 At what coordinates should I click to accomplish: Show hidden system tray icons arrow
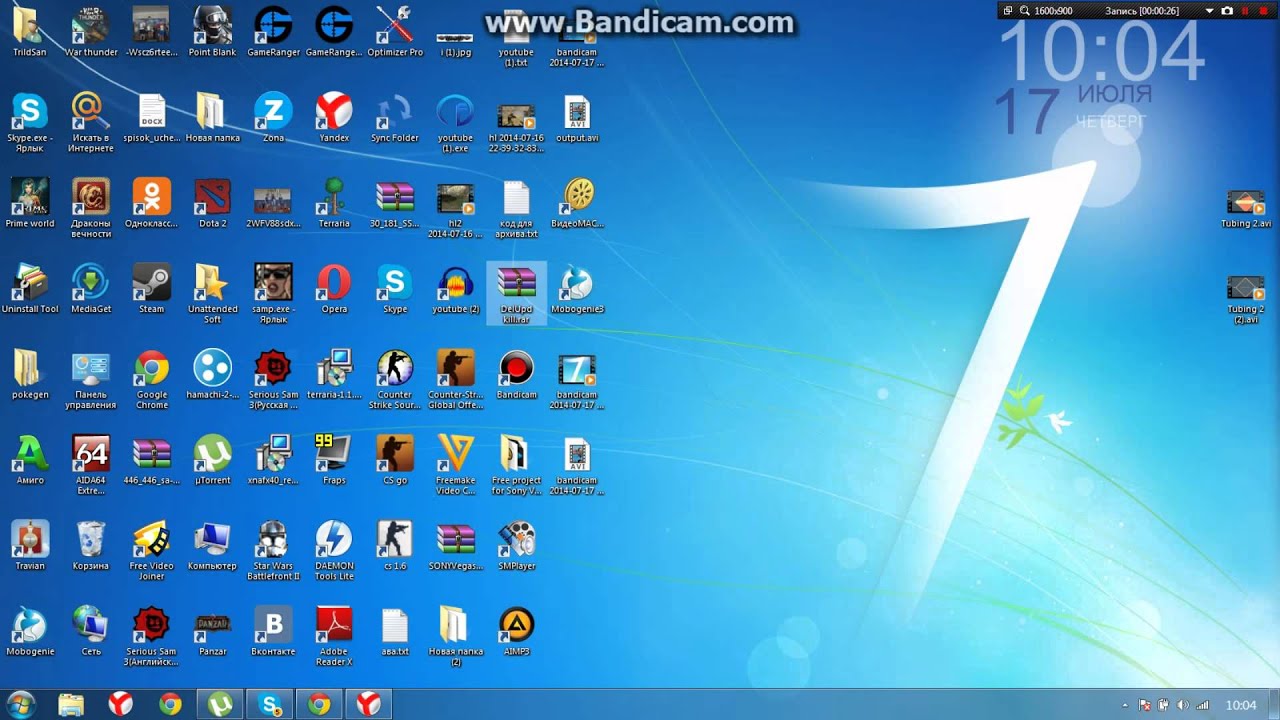1125,705
